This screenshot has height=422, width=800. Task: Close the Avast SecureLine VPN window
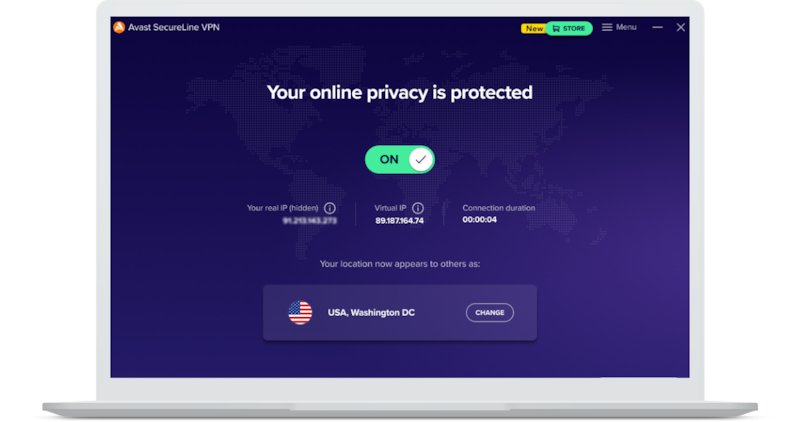pos(681,27)
